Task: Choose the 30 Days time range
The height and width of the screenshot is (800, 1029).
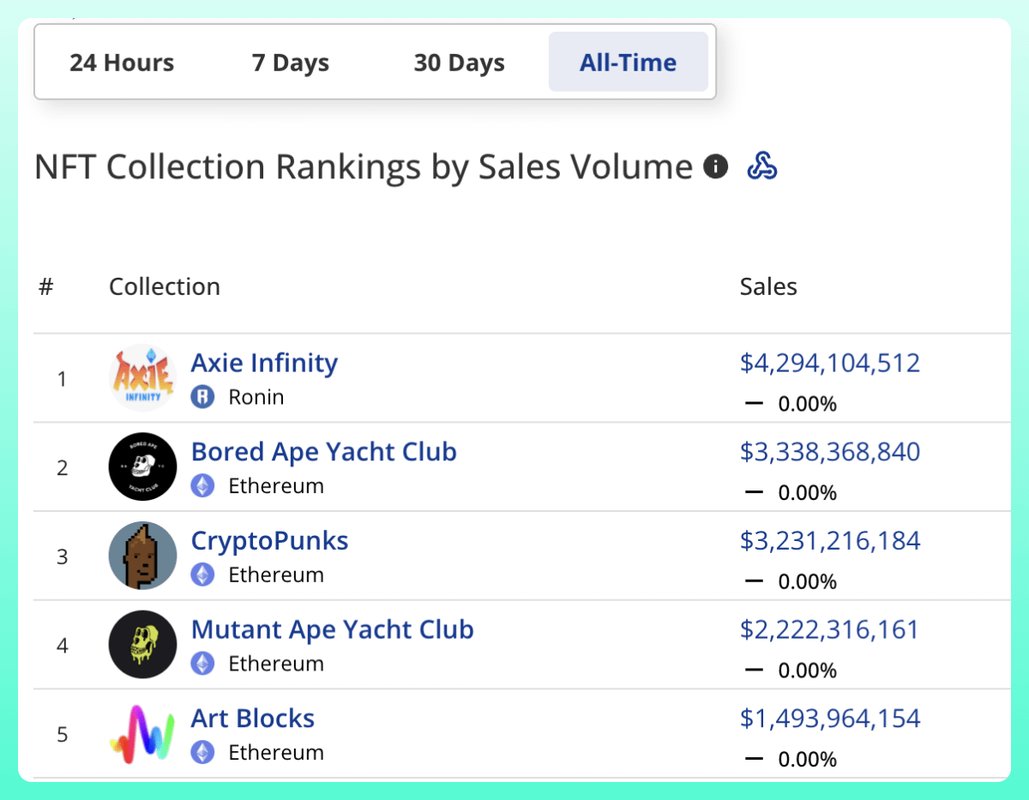Action: click(459, 63)
